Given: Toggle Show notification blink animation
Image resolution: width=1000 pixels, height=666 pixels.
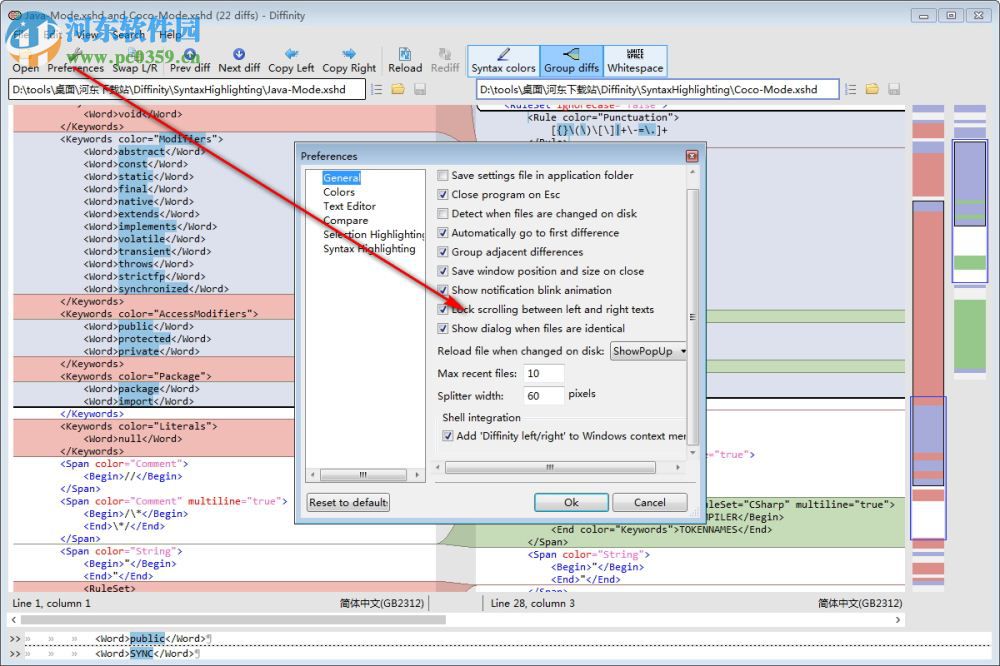Looking at the screenshot, I should (x=443, y=290).
